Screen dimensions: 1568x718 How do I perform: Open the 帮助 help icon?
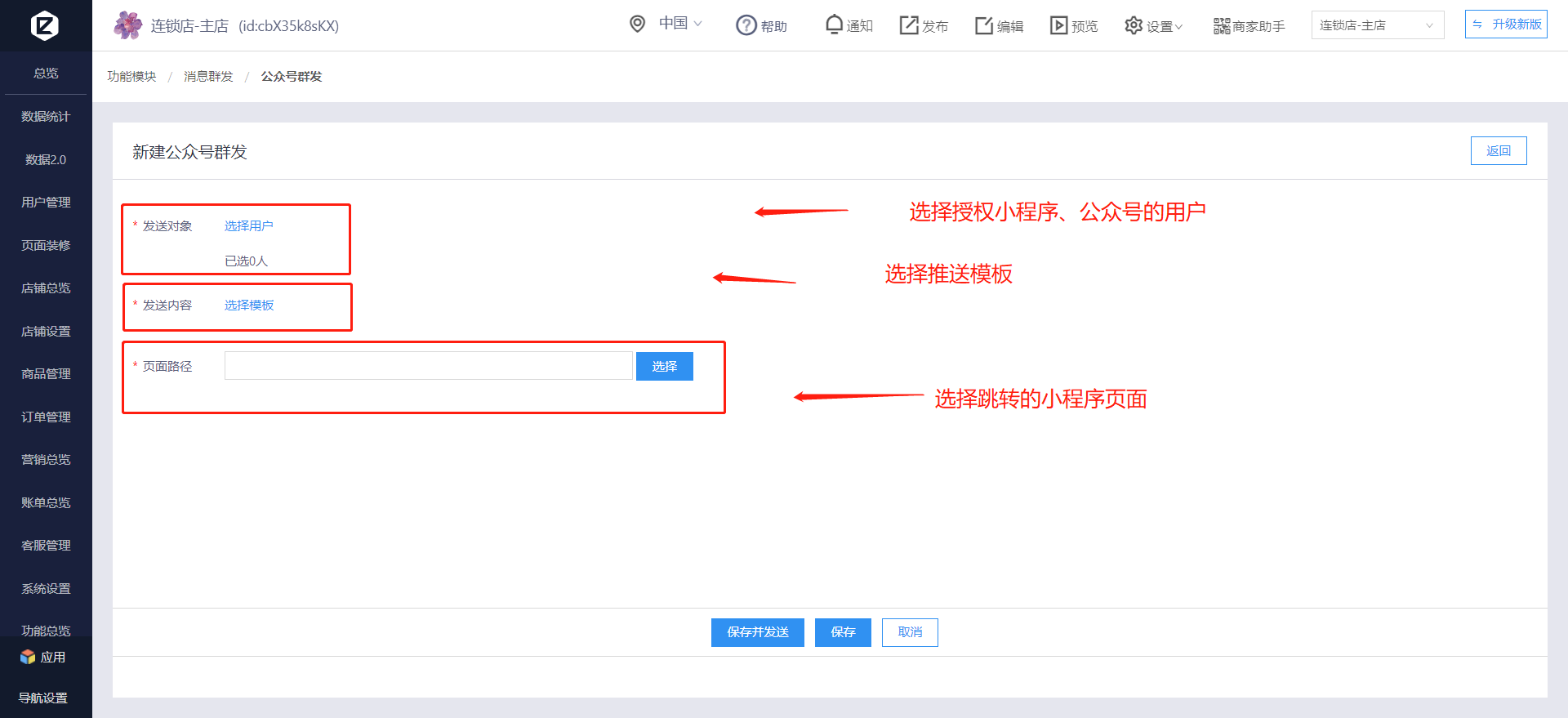point(746,25)
